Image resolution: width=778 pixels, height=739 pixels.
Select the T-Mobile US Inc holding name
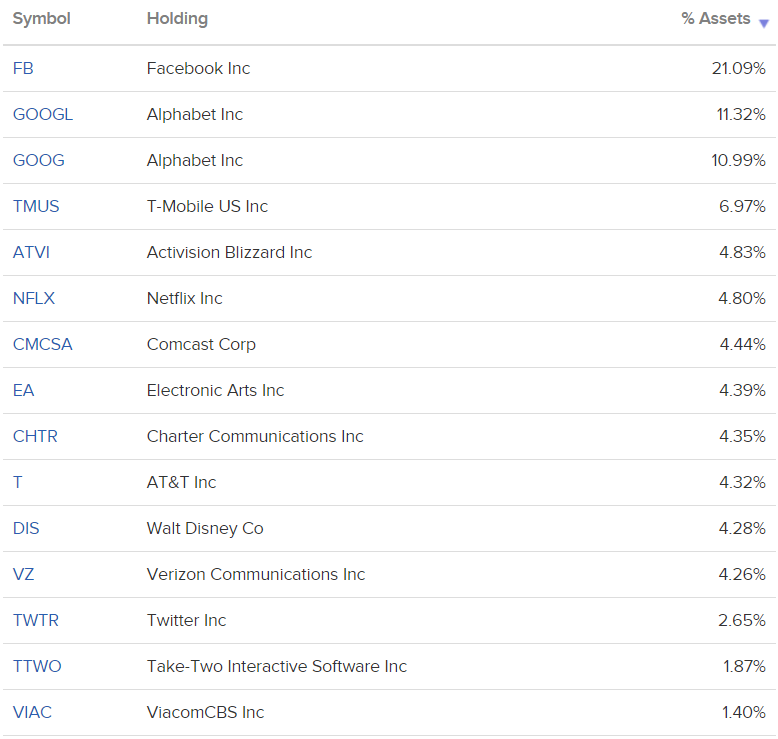click(x=207, y=206)
